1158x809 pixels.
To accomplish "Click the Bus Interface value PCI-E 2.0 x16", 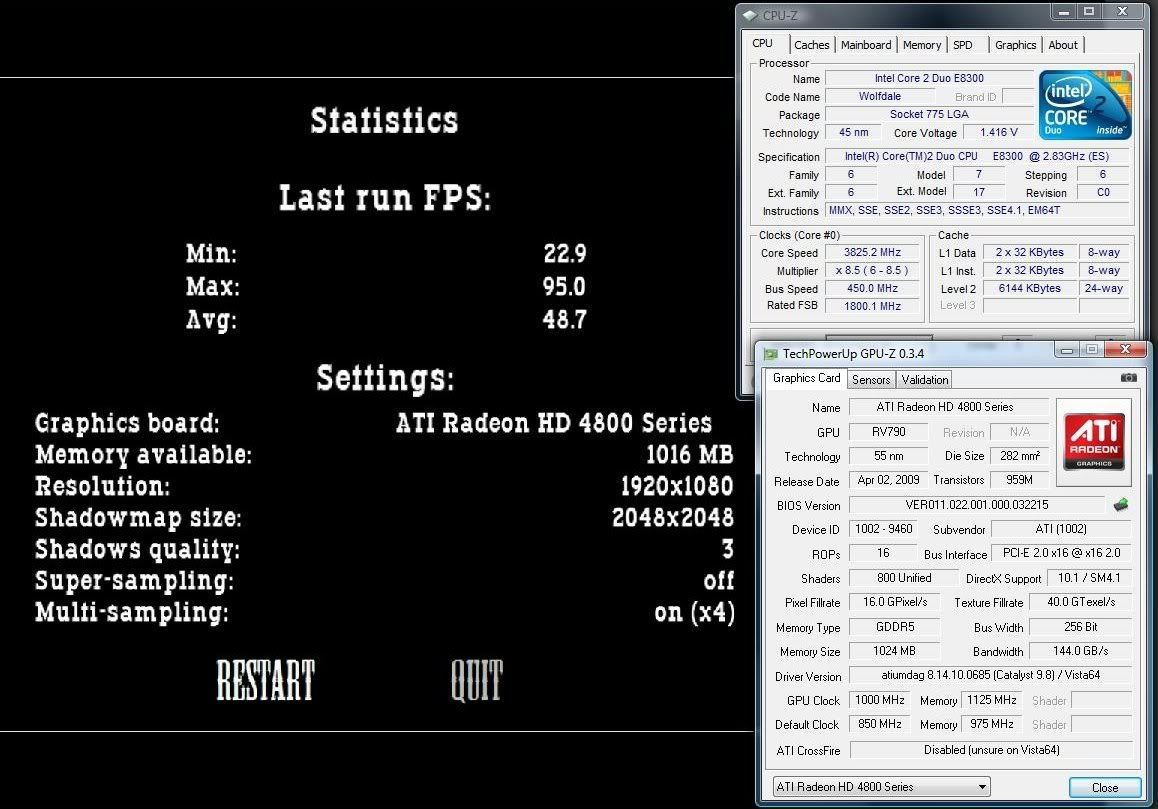I will point(1061,553).
